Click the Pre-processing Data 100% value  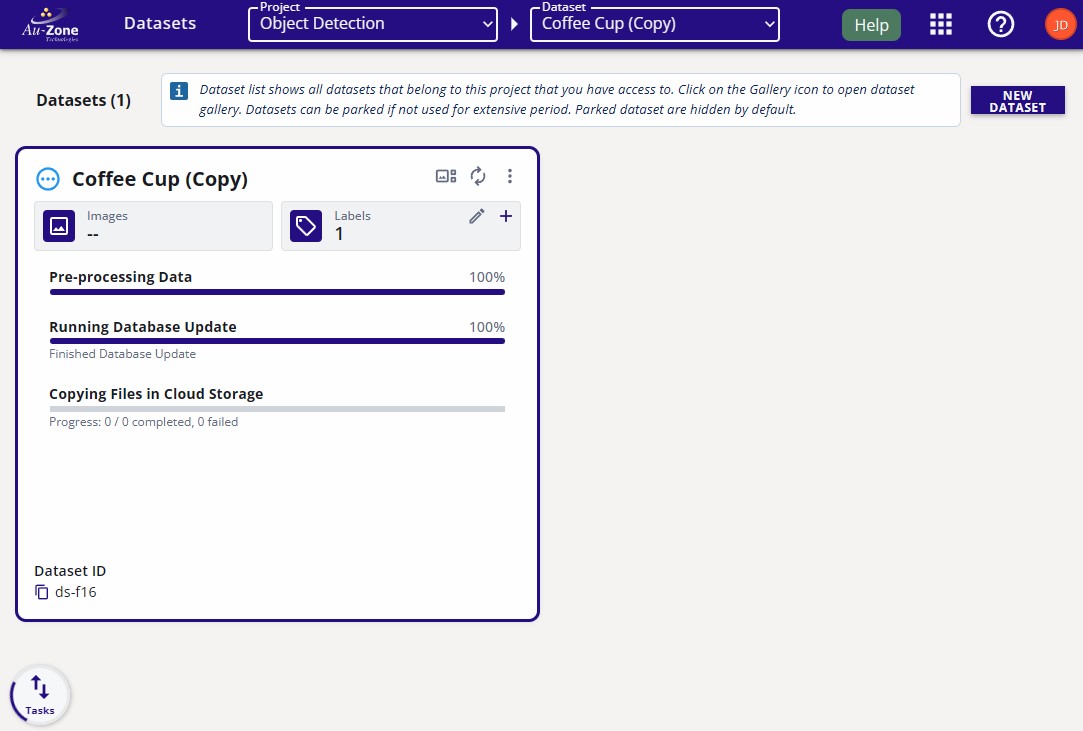click(x=487, y=277)
